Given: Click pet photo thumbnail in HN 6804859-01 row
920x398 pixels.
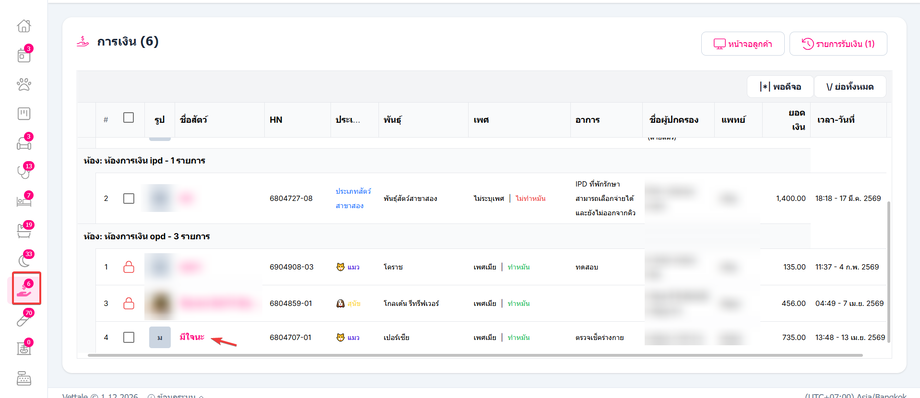Looking at the screenshot, I should pyautogui.click(x=160, y=303).
